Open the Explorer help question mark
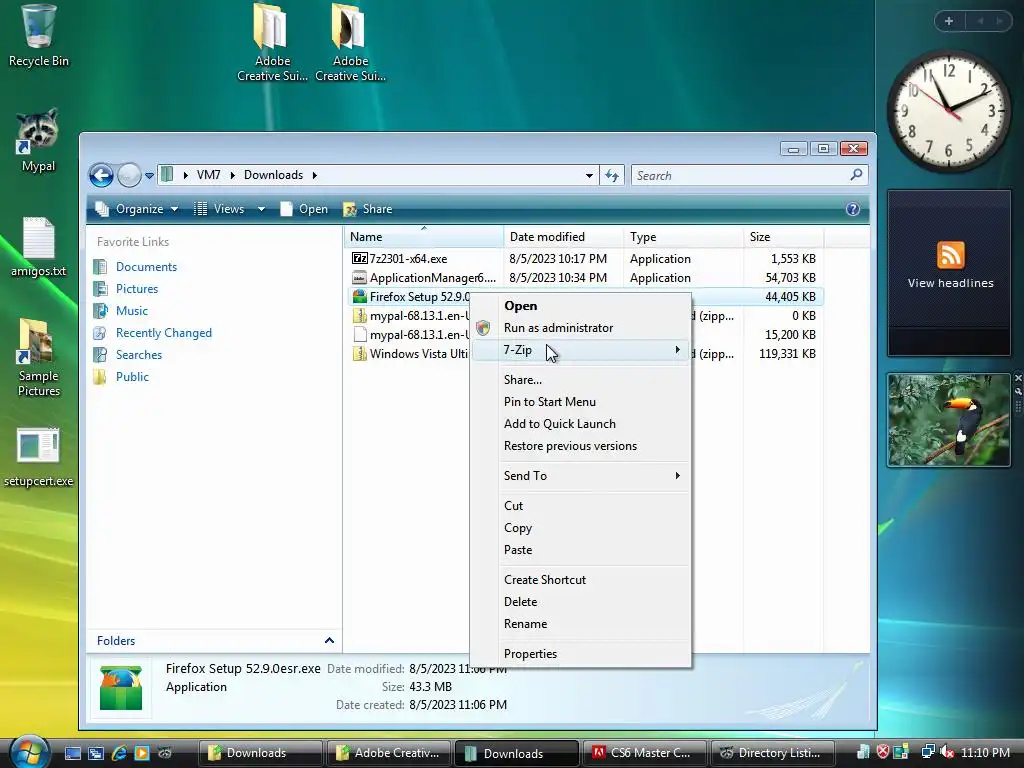The width and height of the screenshot is (1024, 768). (x=852, y=209)
